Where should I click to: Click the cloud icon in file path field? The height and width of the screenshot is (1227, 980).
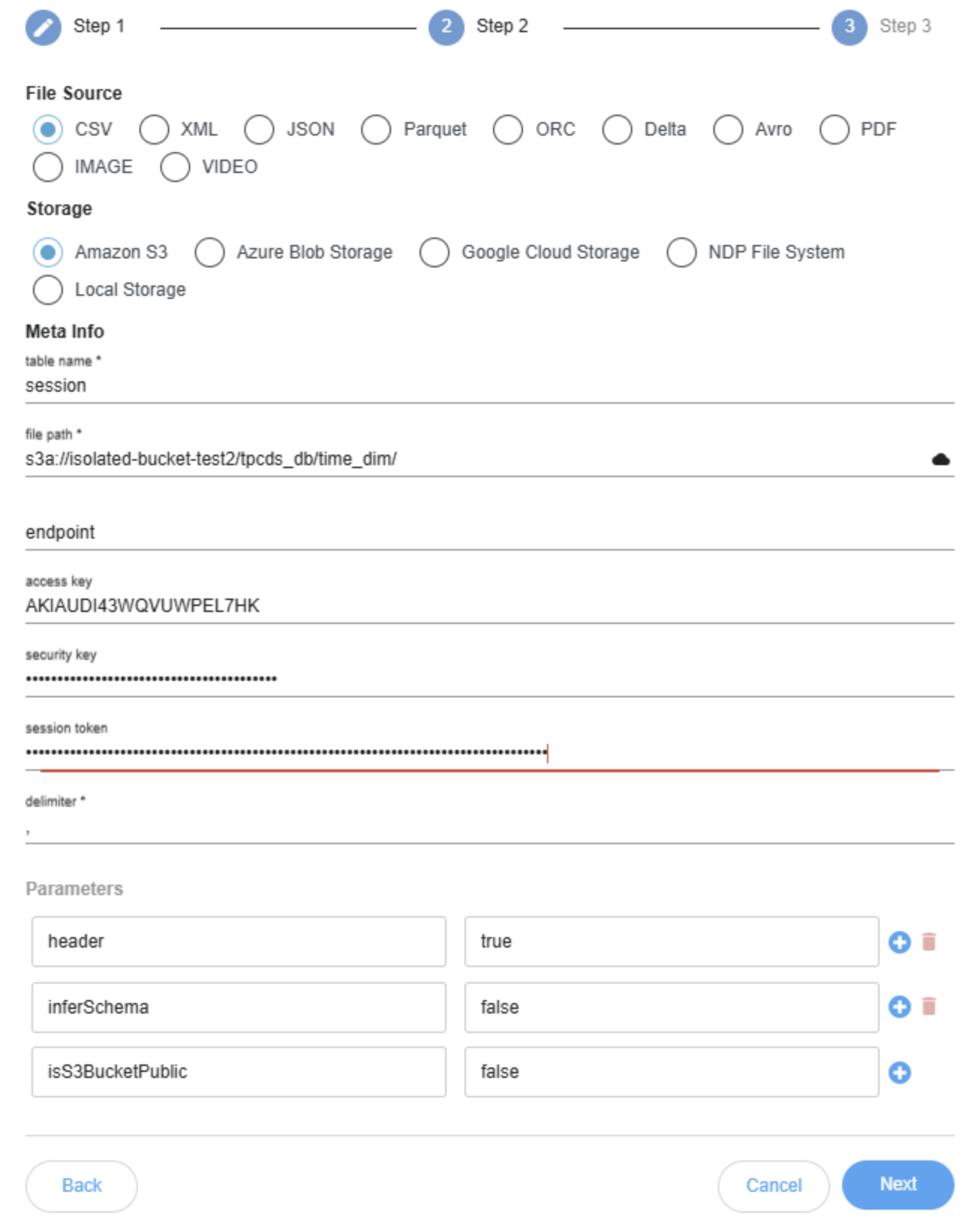point(940,459)
